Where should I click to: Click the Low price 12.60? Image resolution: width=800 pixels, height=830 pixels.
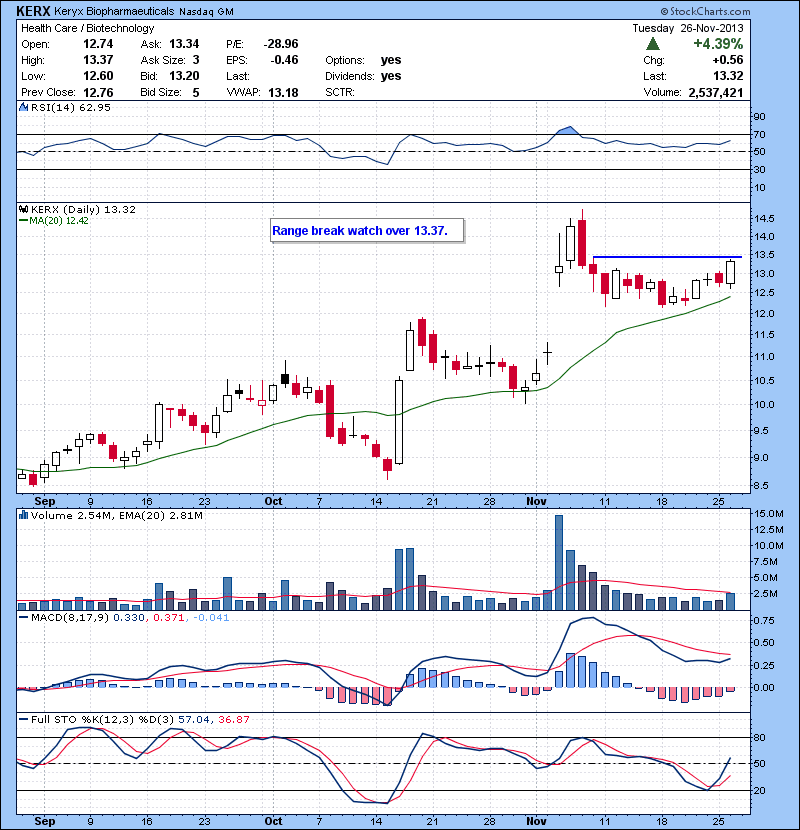(x=98, y=76)
